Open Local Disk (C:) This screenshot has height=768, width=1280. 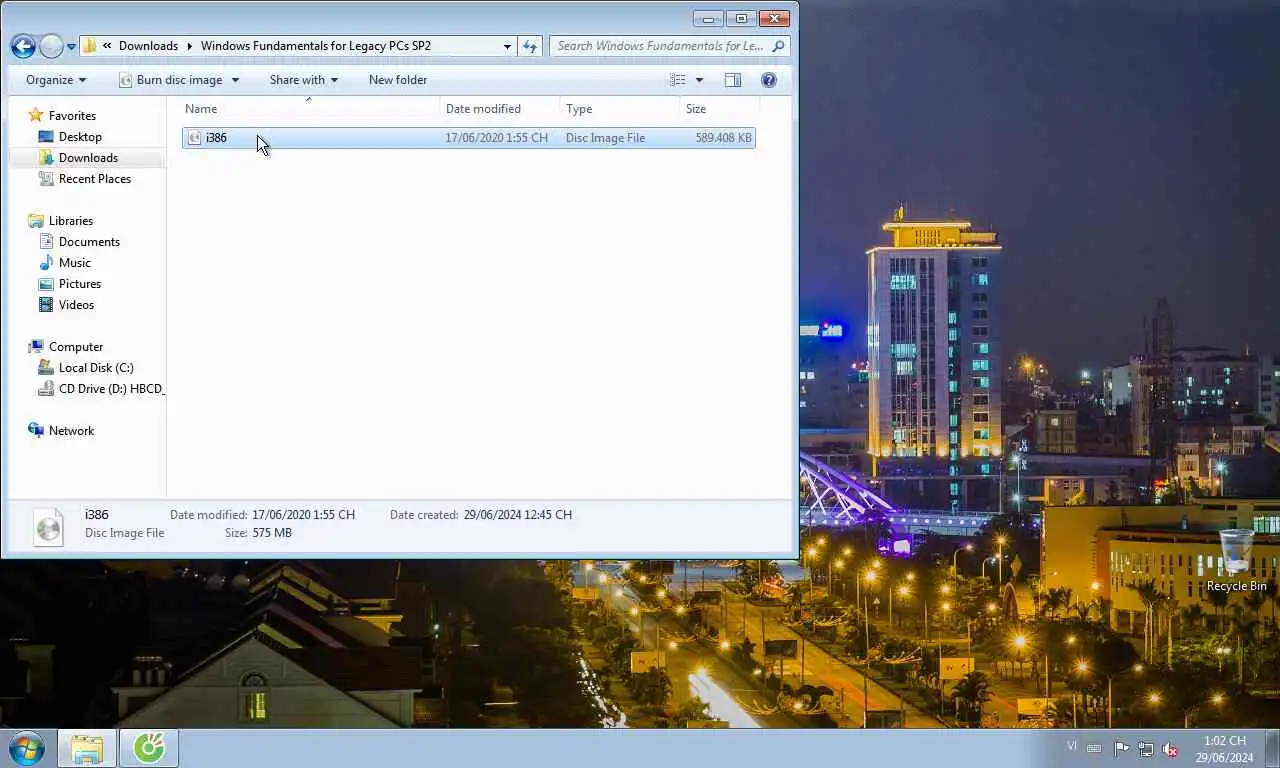point(96,368)
